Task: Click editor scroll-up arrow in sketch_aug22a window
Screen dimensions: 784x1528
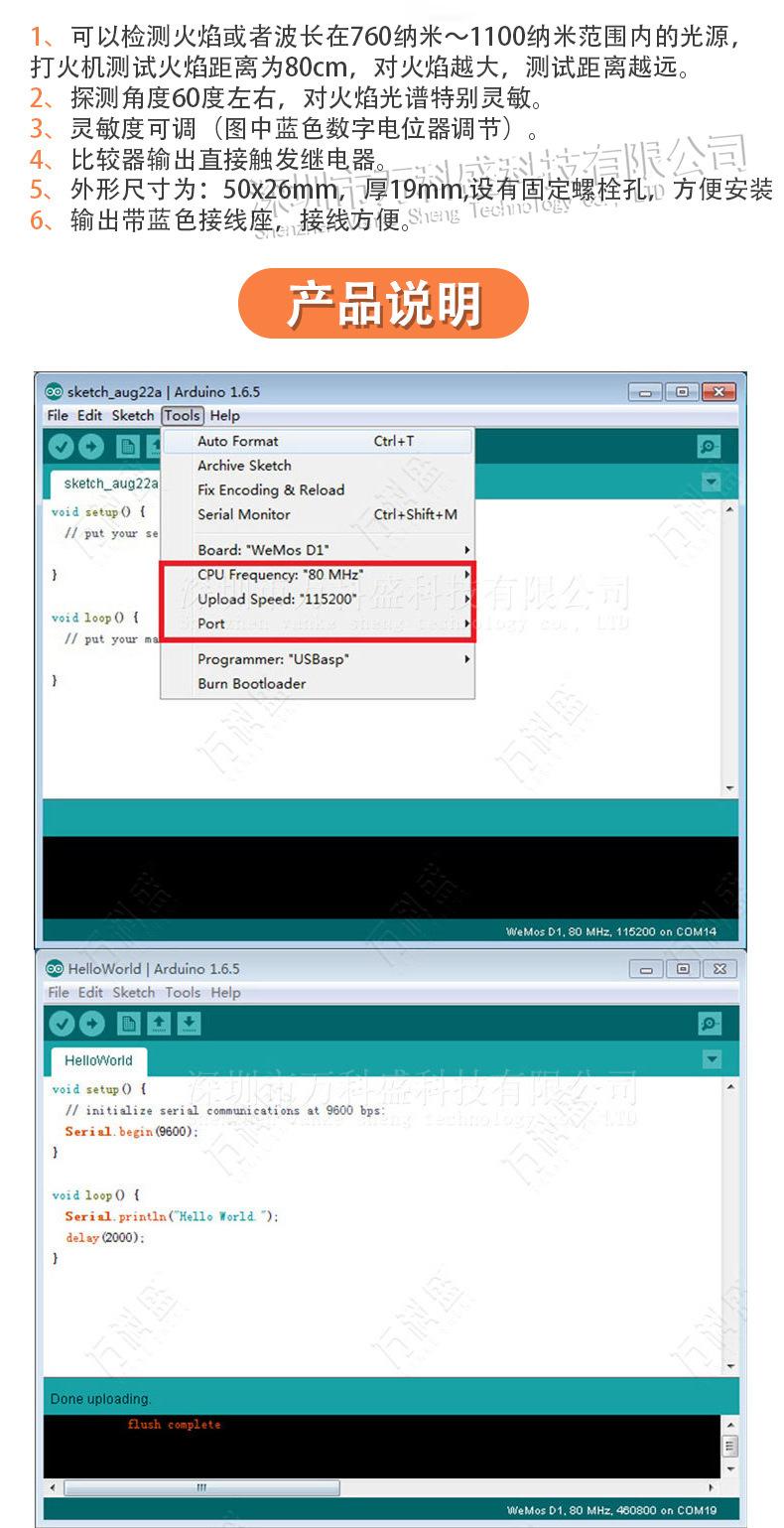Action: pos(730,508)
